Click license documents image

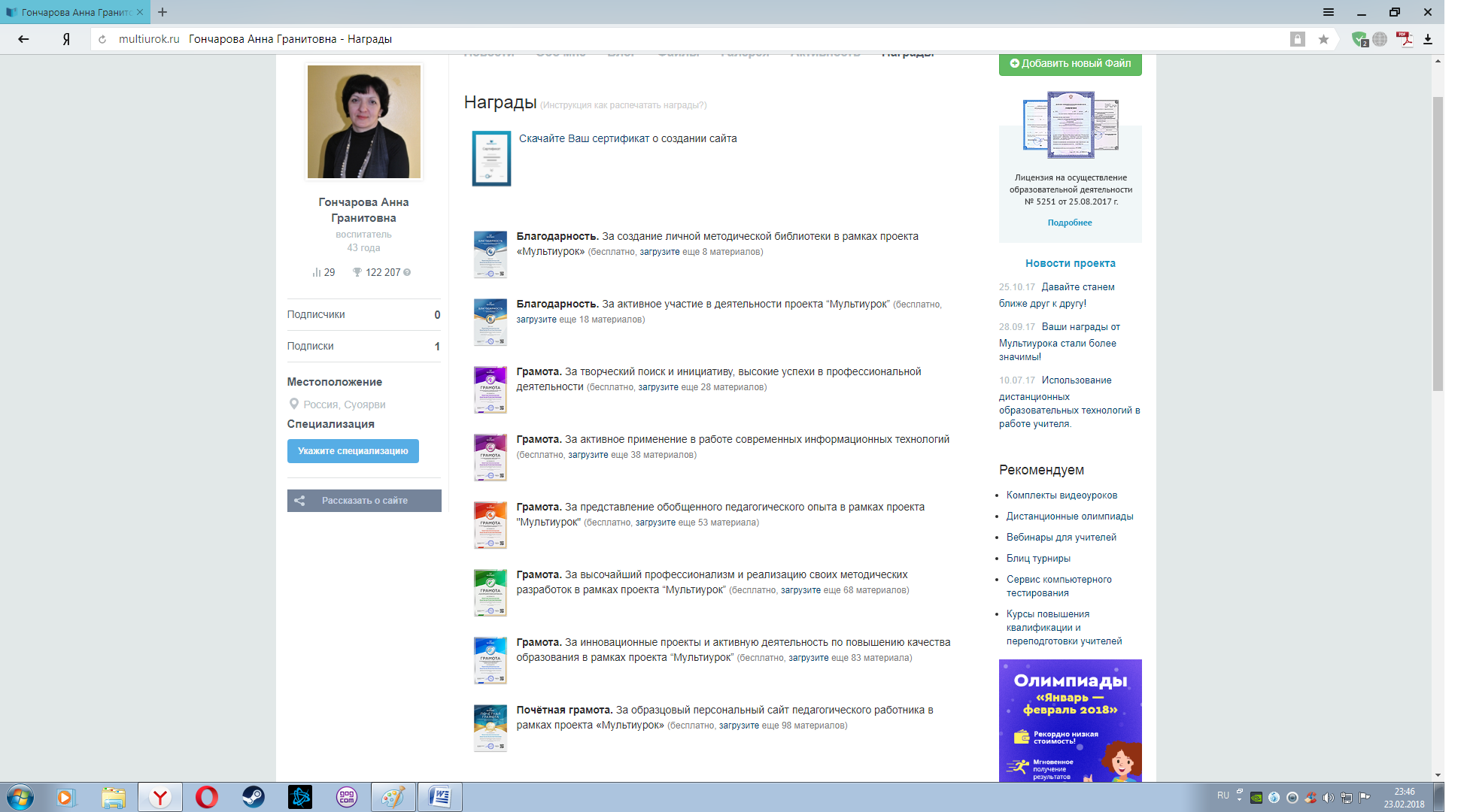(1071, 125)
